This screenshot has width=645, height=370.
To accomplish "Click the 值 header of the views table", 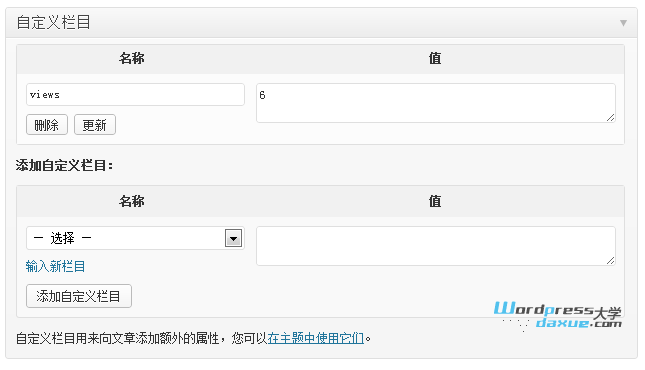I will pos(435,58).
